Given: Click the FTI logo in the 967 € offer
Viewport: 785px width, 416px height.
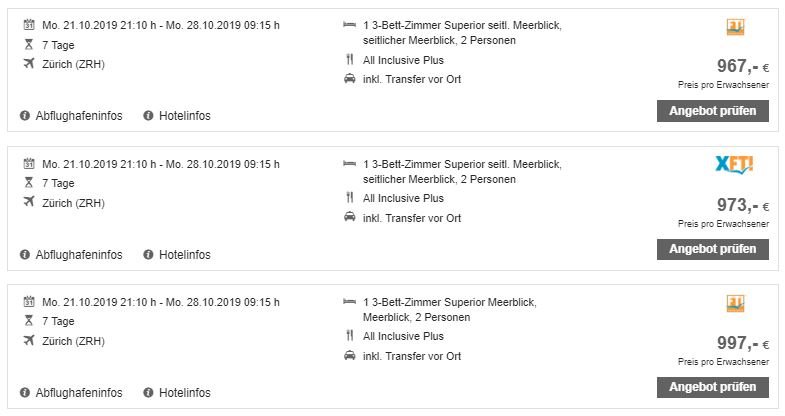Looking at the screenshot, I should (735, 28).
